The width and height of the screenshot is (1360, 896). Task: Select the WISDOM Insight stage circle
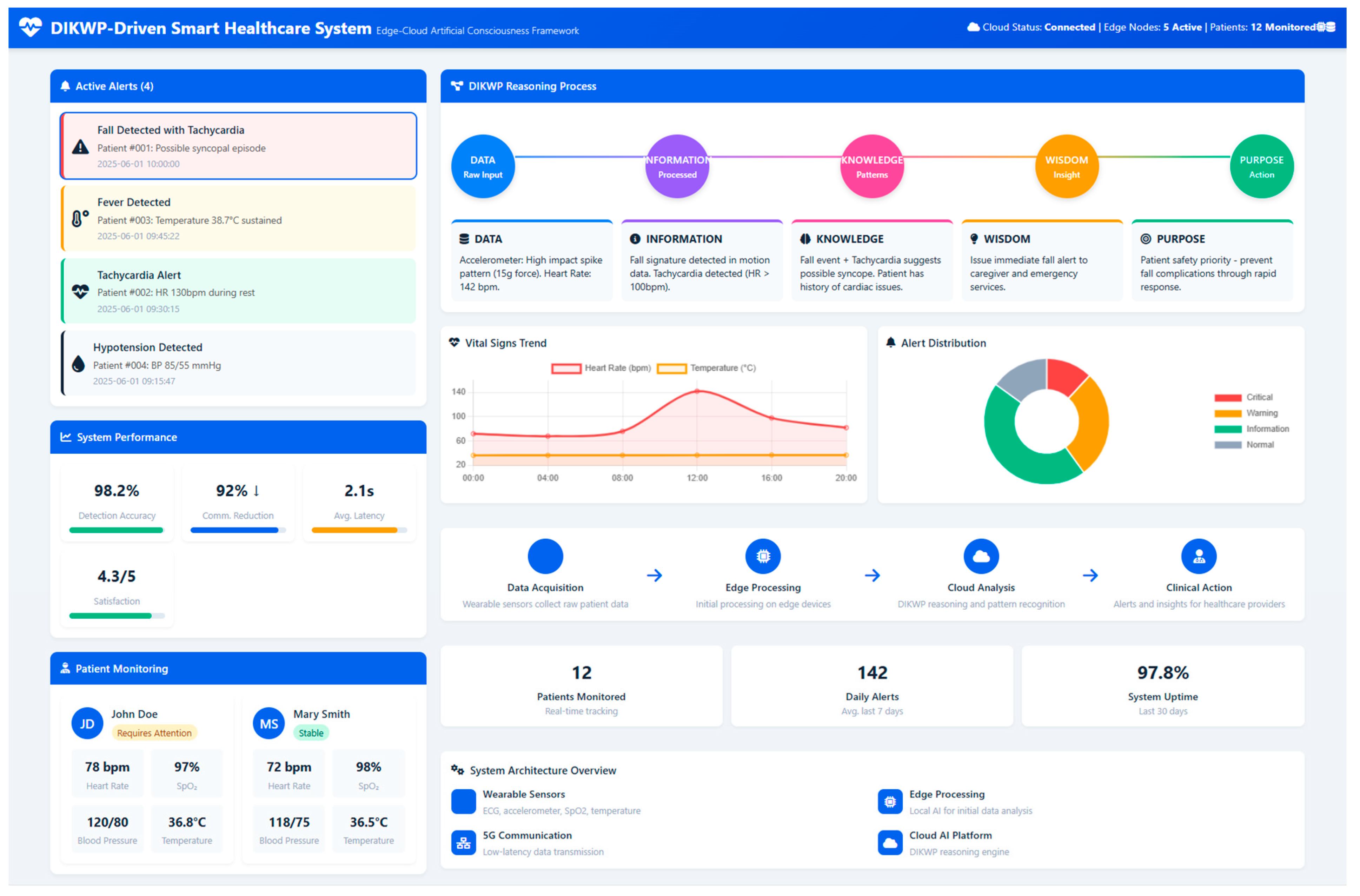coord(1066,166)
